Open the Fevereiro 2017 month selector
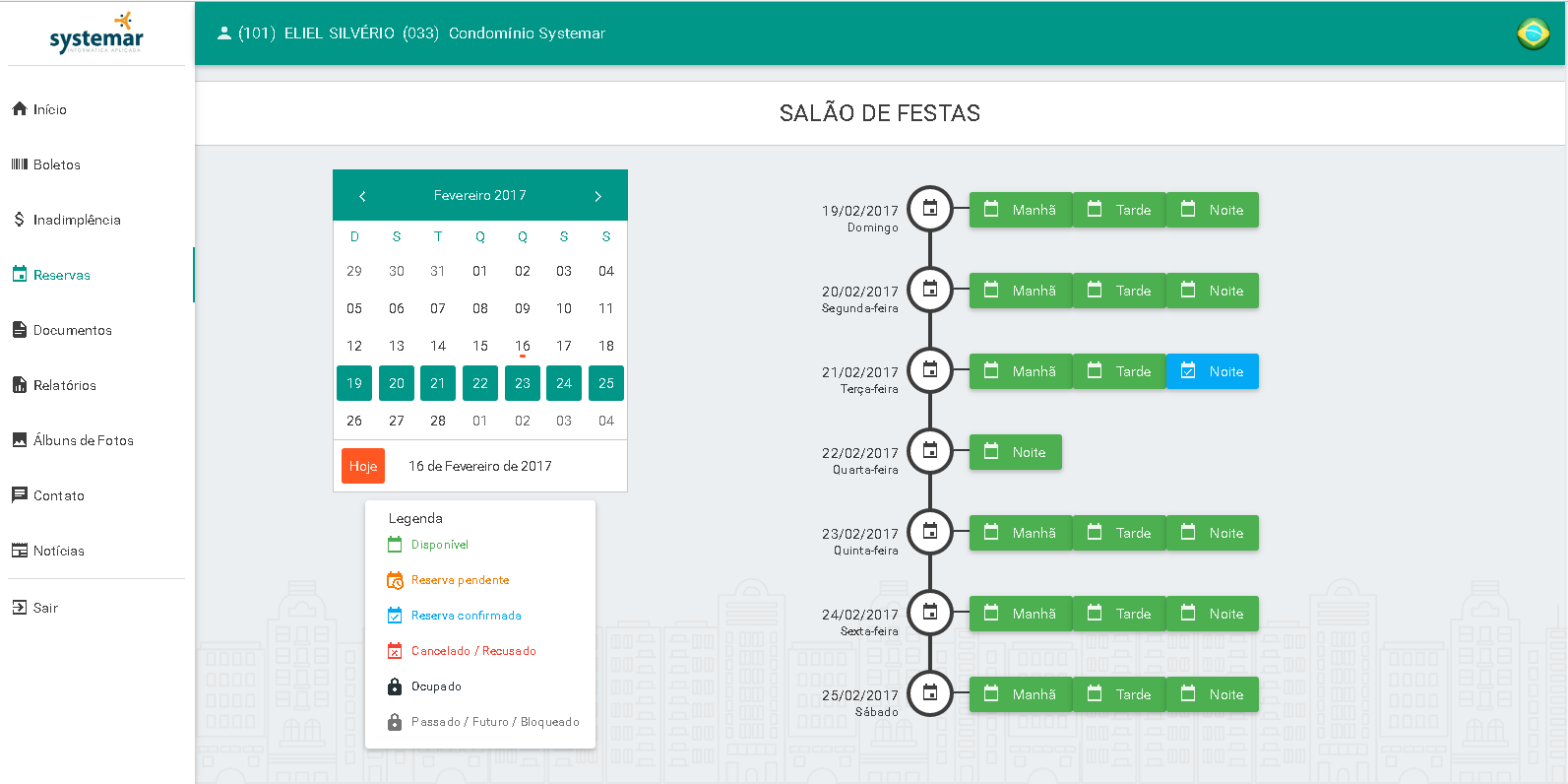The width and height of the screenshot is (1568, 784). tap(479, 196)
